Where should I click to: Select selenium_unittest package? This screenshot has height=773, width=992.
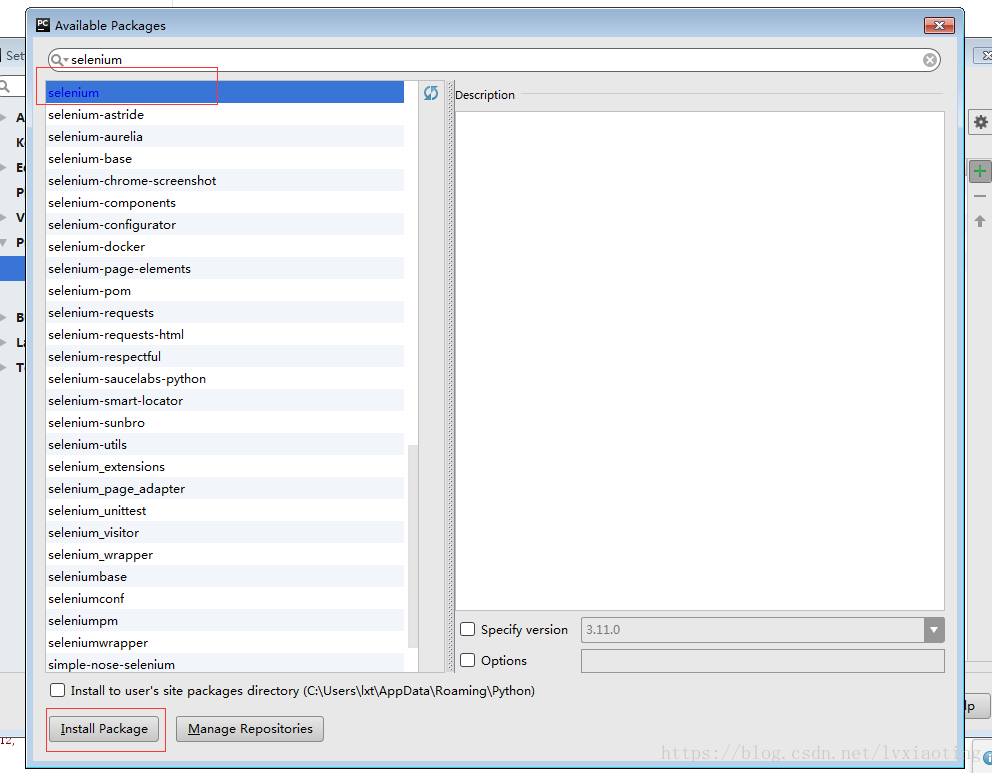(x=225, y=510)
